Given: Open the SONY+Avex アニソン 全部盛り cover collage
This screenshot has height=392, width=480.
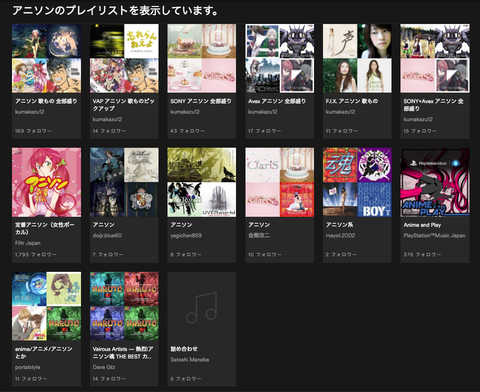Looking at the screenshot, I should click(435, 58).
